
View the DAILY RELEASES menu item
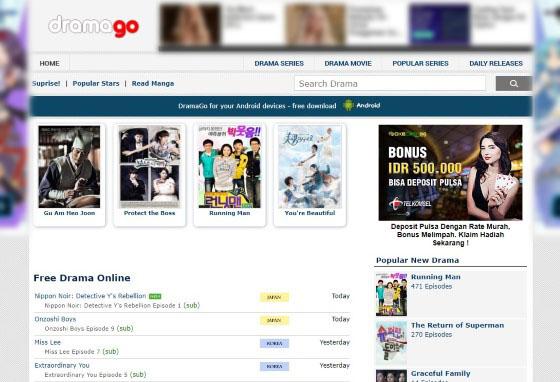(496, 64)
